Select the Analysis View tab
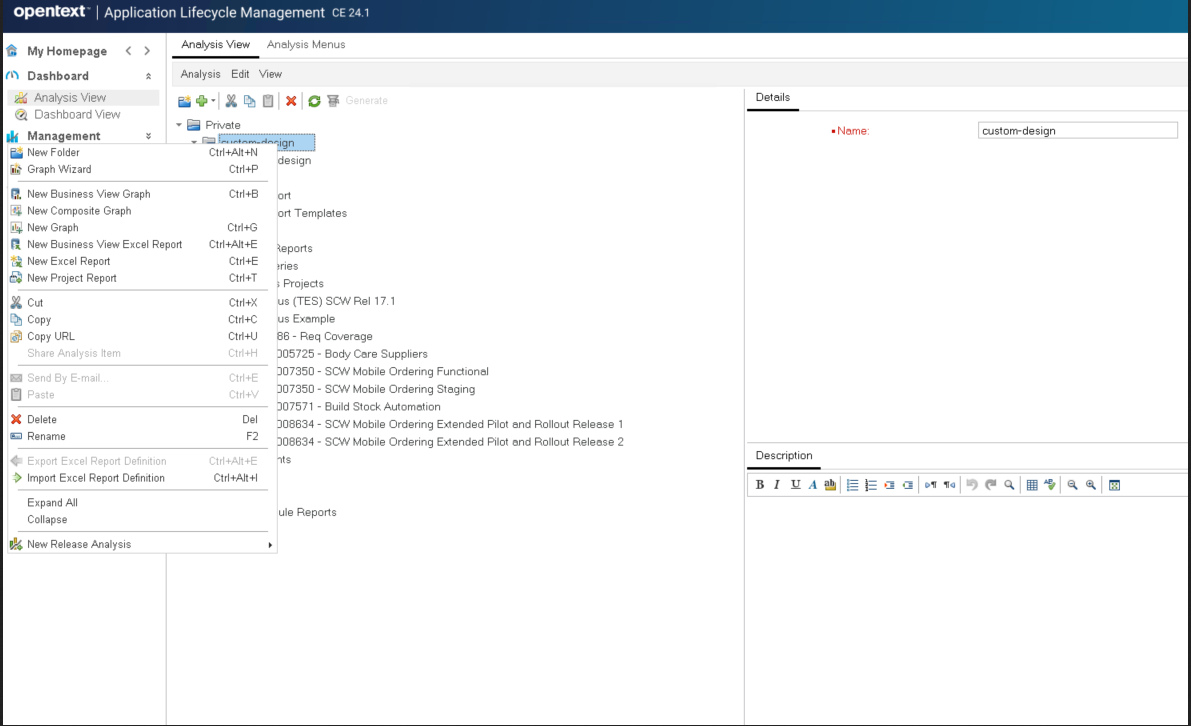The image size is (1191, 726). tap(216, 44)
